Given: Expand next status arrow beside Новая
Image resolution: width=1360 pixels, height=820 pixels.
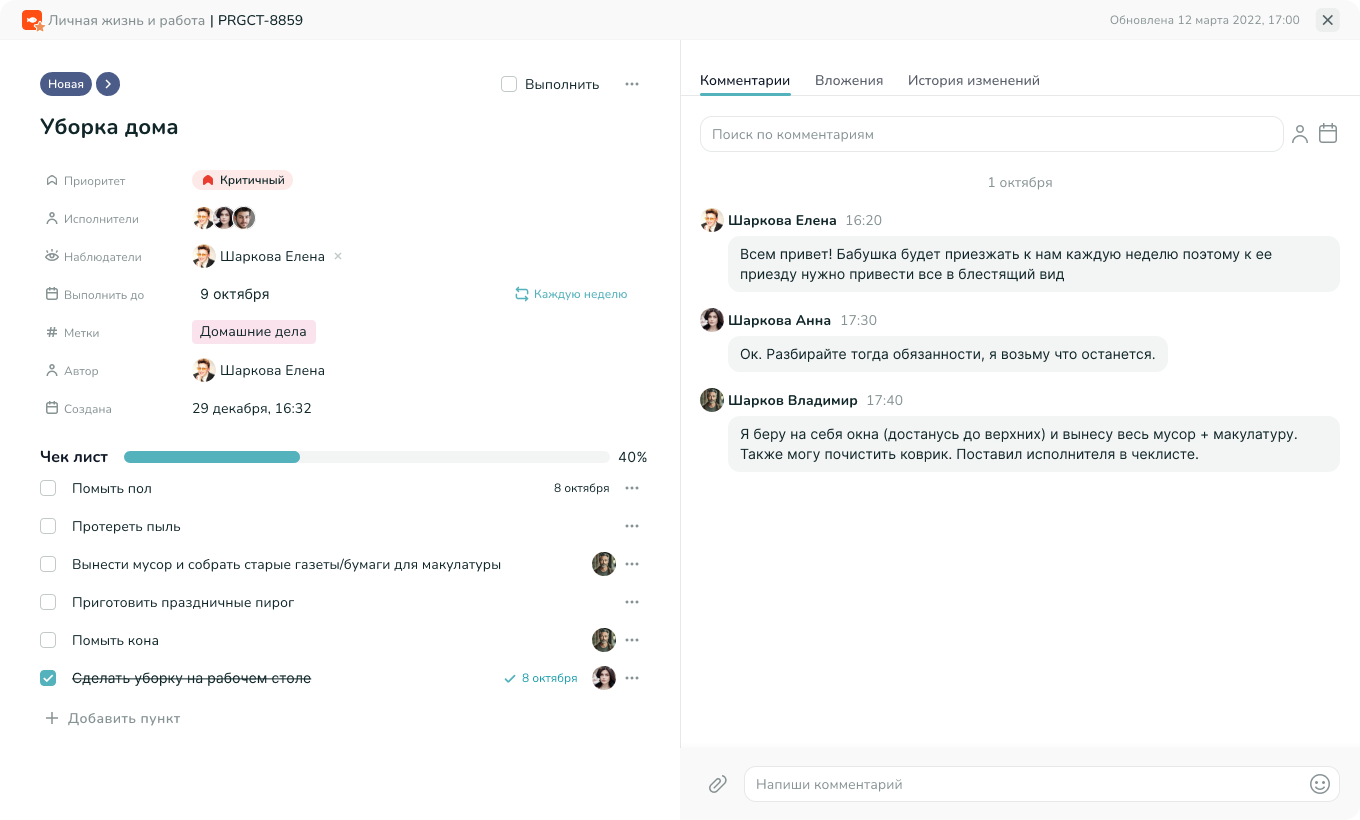Looking at the screenshot, I should 108,84.
